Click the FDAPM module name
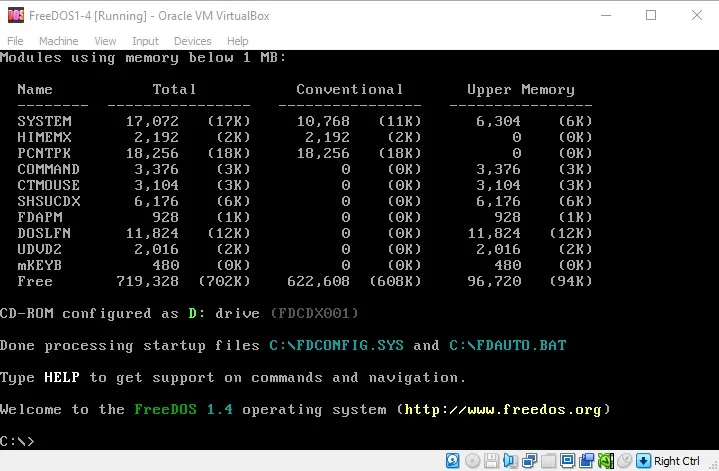The width and height of the screenshot is (719, 471). pos(40,217)
